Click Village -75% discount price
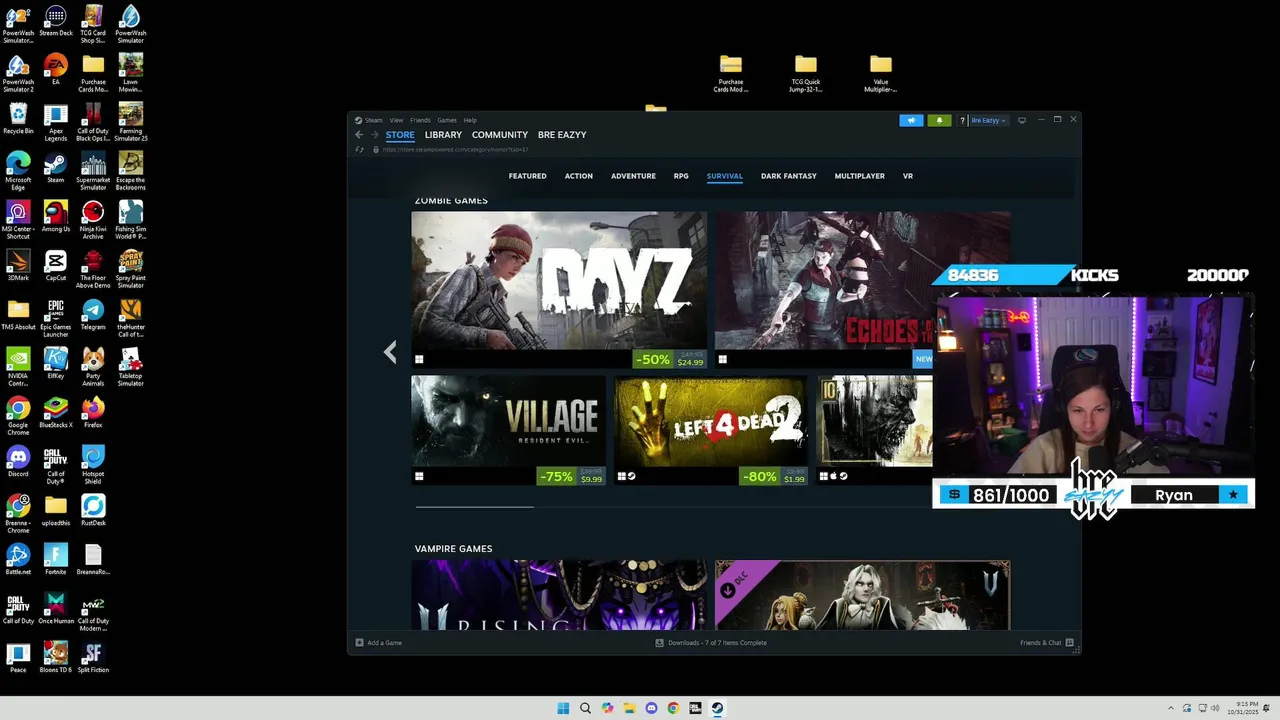 pyautogui.click(x=571, y=477)
